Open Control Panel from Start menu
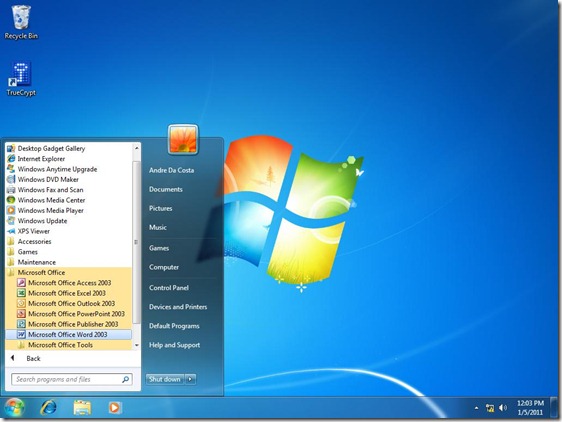 pyautogui.click(x=169, y=288)
